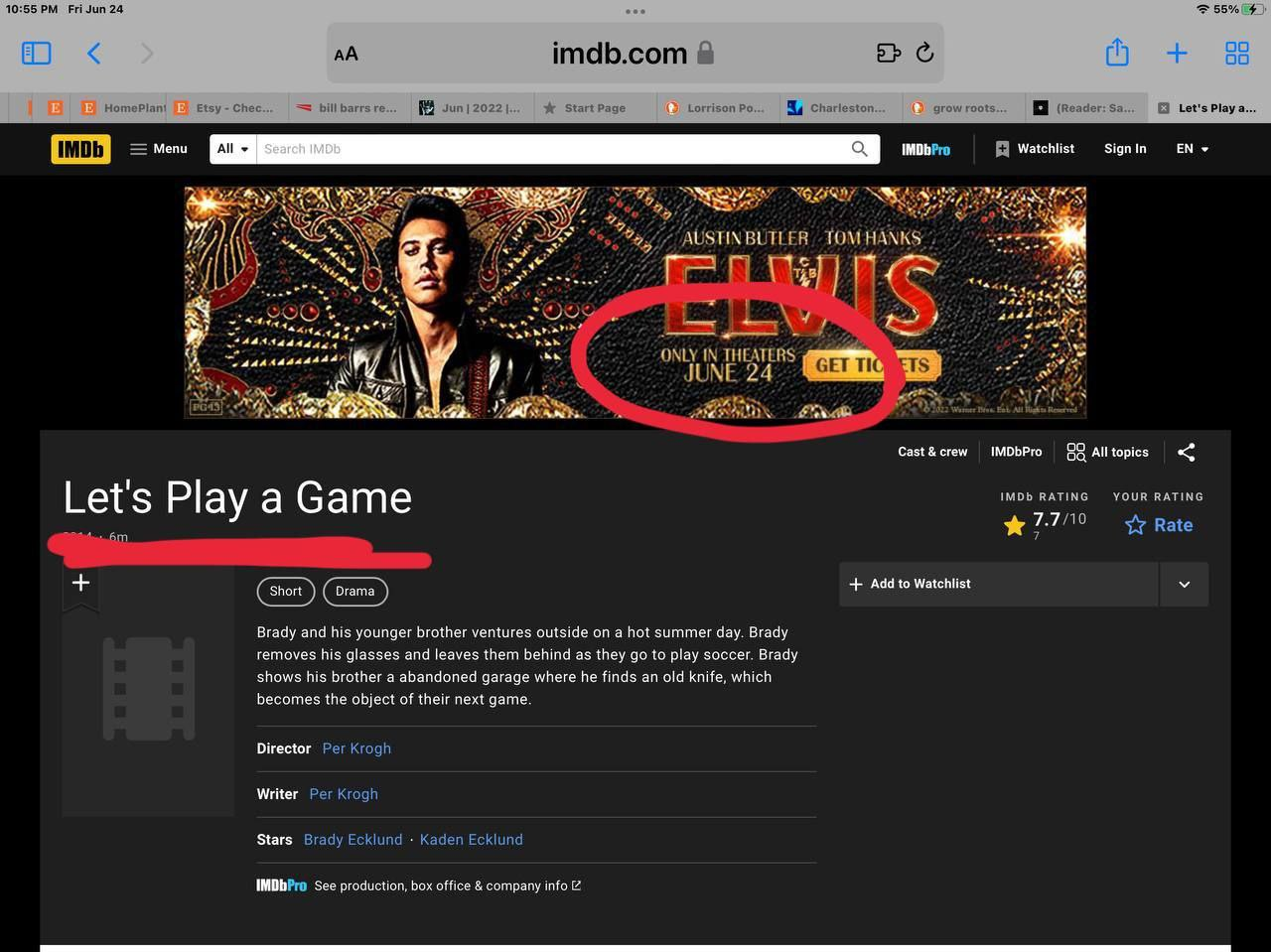The width and height of the screenshot is (1271, 952).
Task: Share this title via share icon
Action: pos(1186,453)
